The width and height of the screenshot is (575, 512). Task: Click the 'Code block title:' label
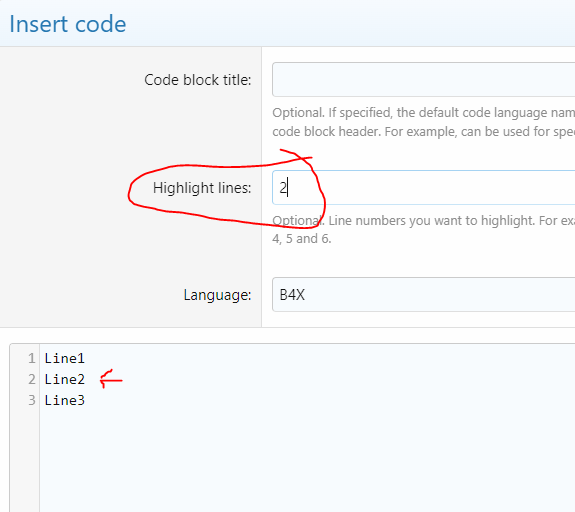pyautogui.click(x=198, y=80)
